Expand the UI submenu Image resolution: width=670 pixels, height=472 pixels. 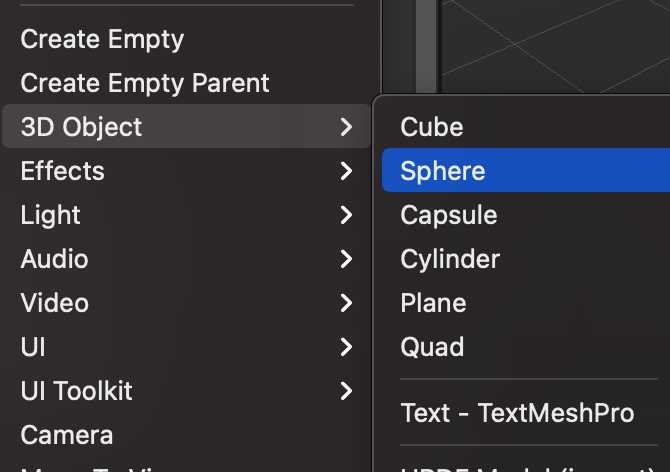33,347
